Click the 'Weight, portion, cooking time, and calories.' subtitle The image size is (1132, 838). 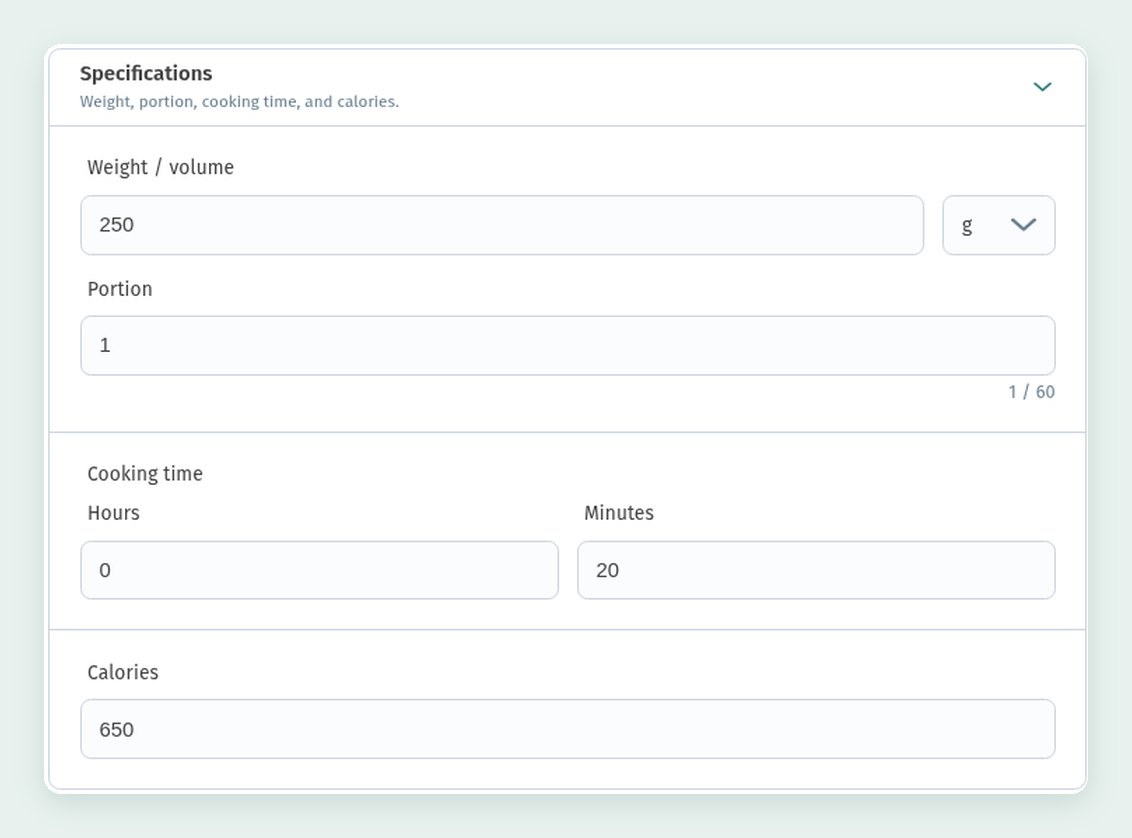point(239,102)
